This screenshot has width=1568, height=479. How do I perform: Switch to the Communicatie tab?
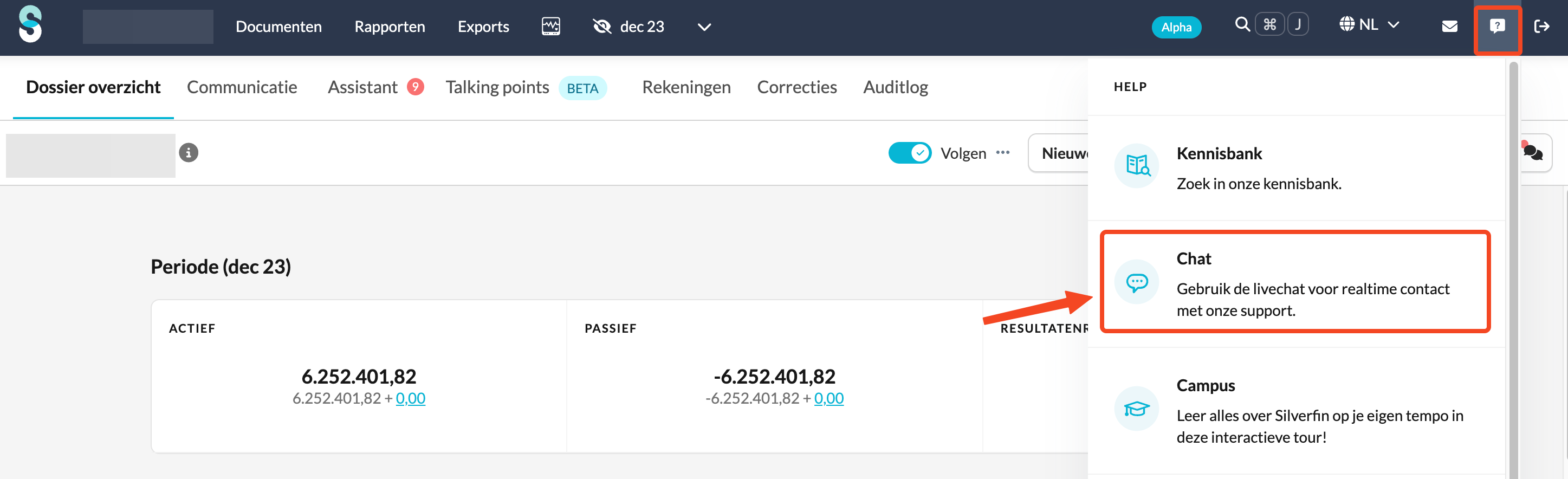[242, 87]
